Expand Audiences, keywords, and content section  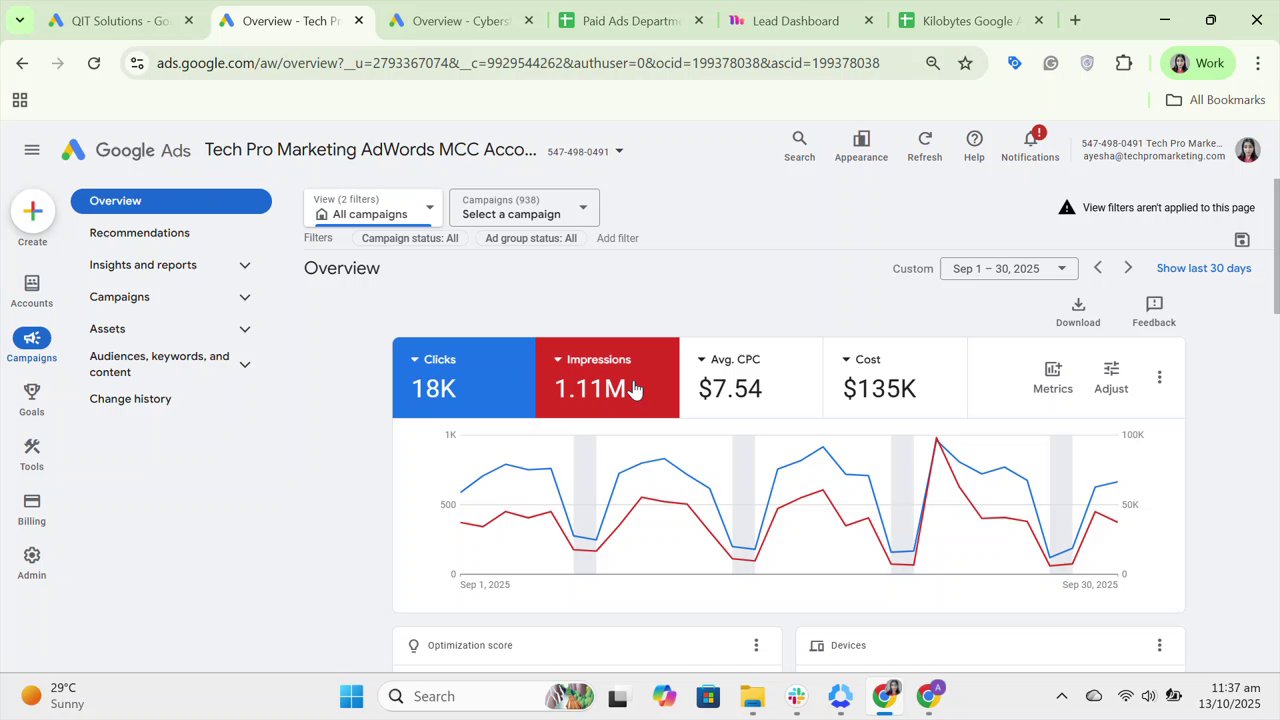pos(245,364)
